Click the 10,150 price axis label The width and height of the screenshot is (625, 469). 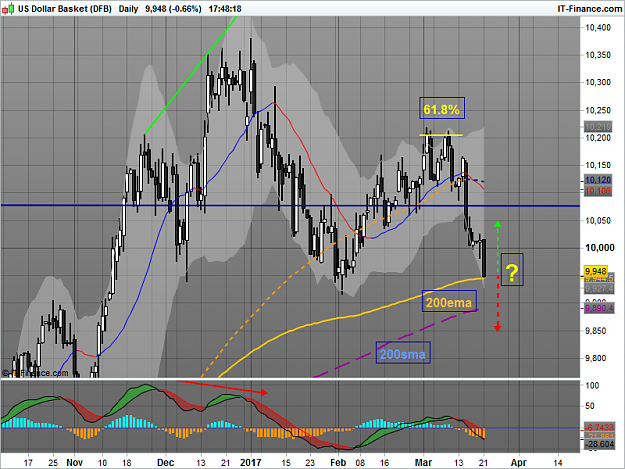click(598, 165)
